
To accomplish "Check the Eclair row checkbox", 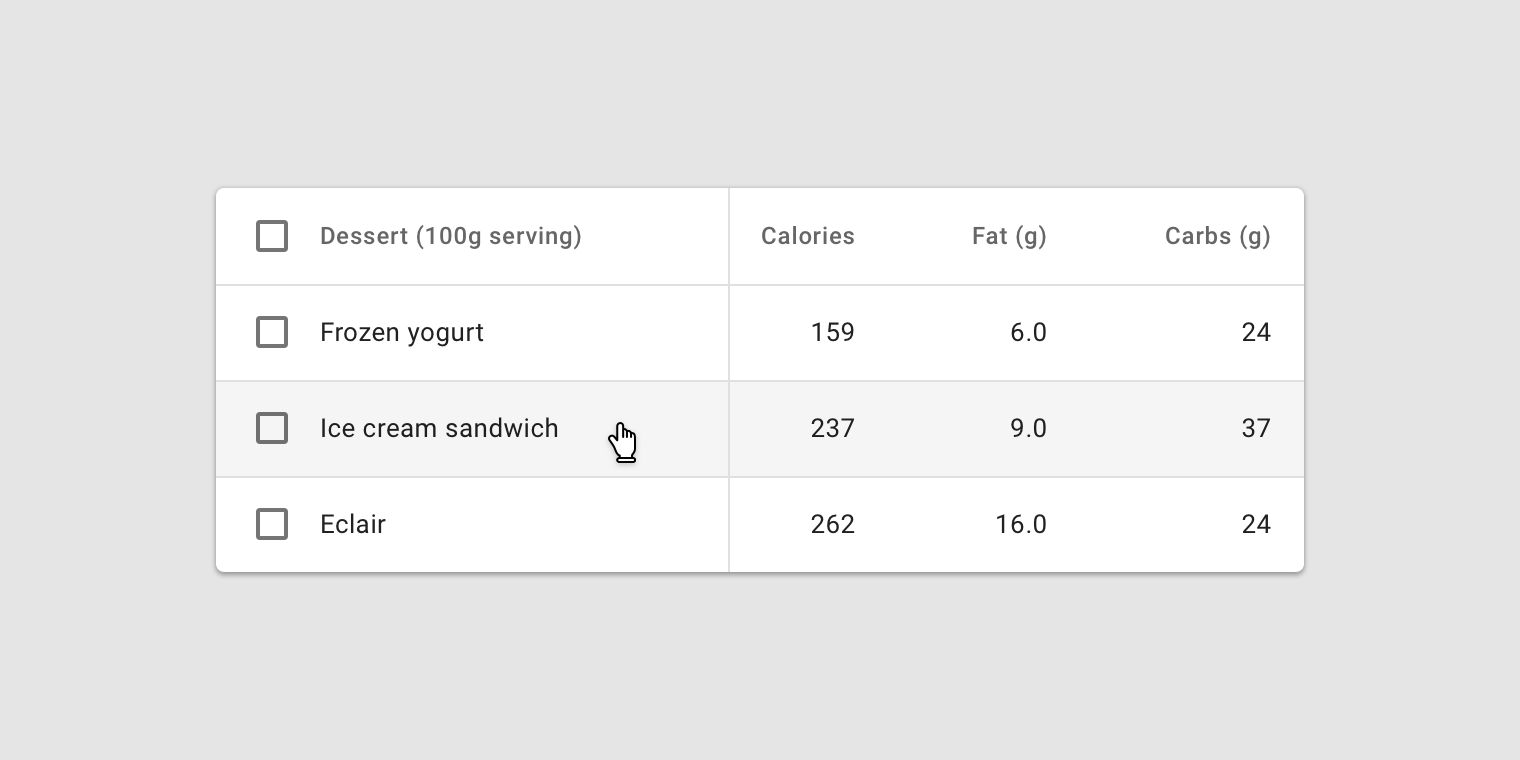I will (x=272, y=524).
